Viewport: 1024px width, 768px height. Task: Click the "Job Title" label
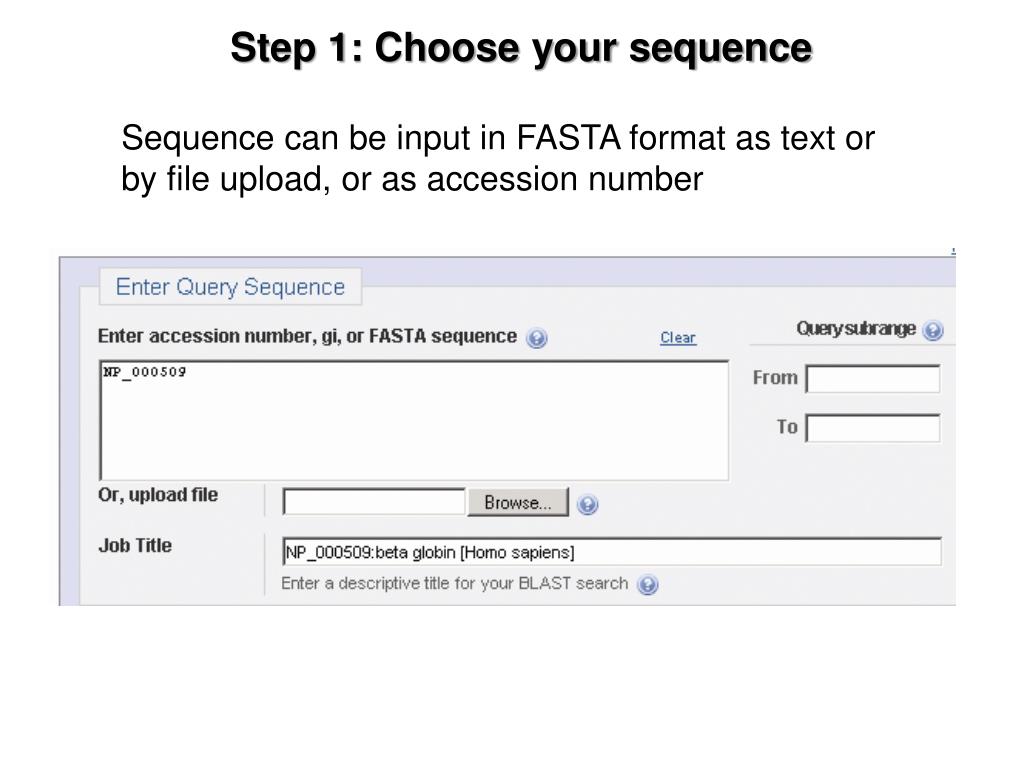[135, 545]
